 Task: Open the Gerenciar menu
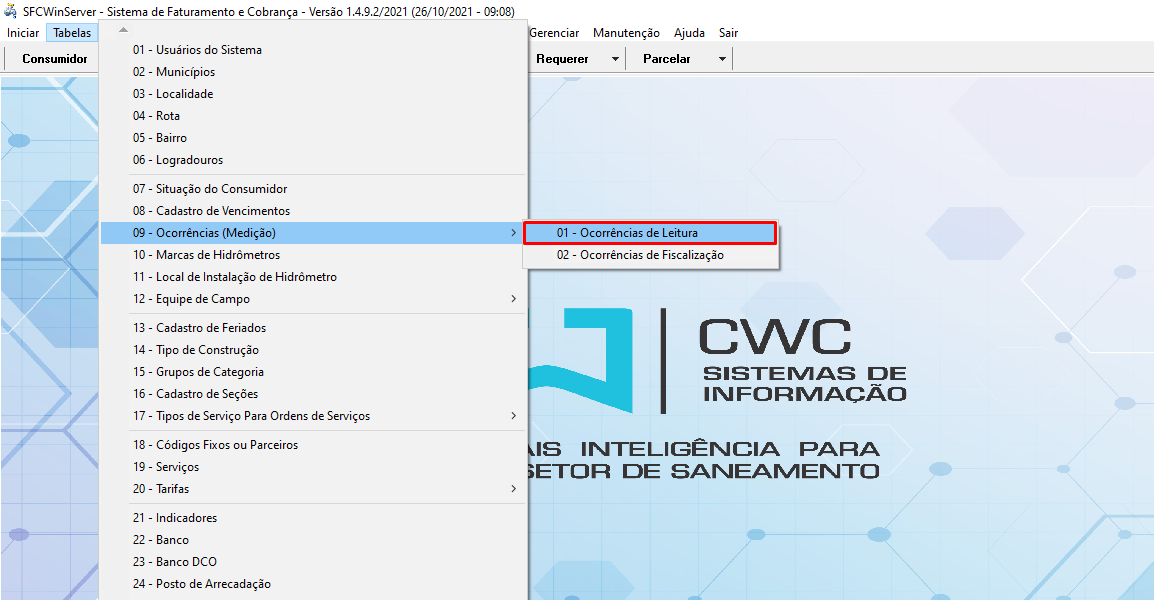[555, 32]
